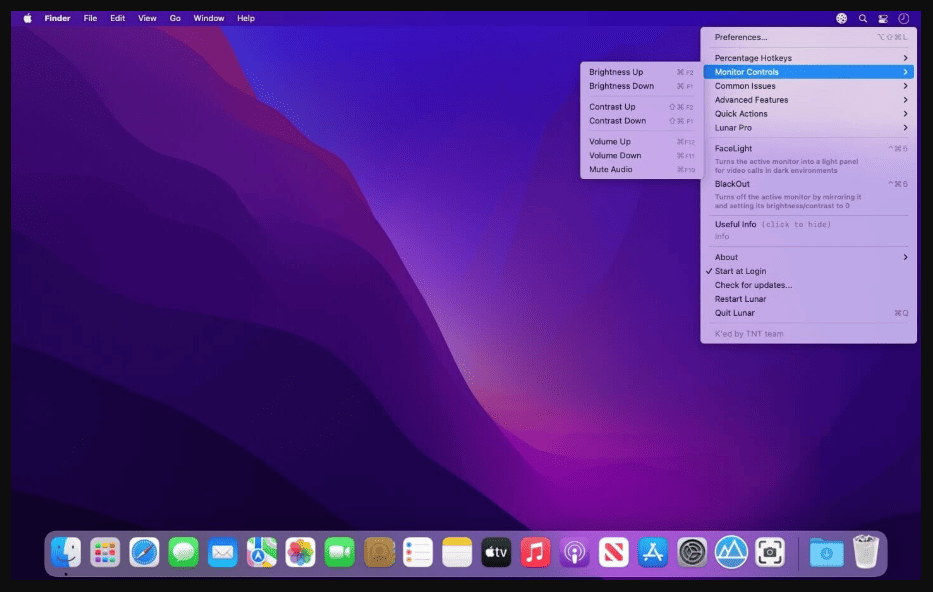Viewport: 933px width, 592px height.
Task: Open Photos from the Dock
Action: click(x=300, y=552)
